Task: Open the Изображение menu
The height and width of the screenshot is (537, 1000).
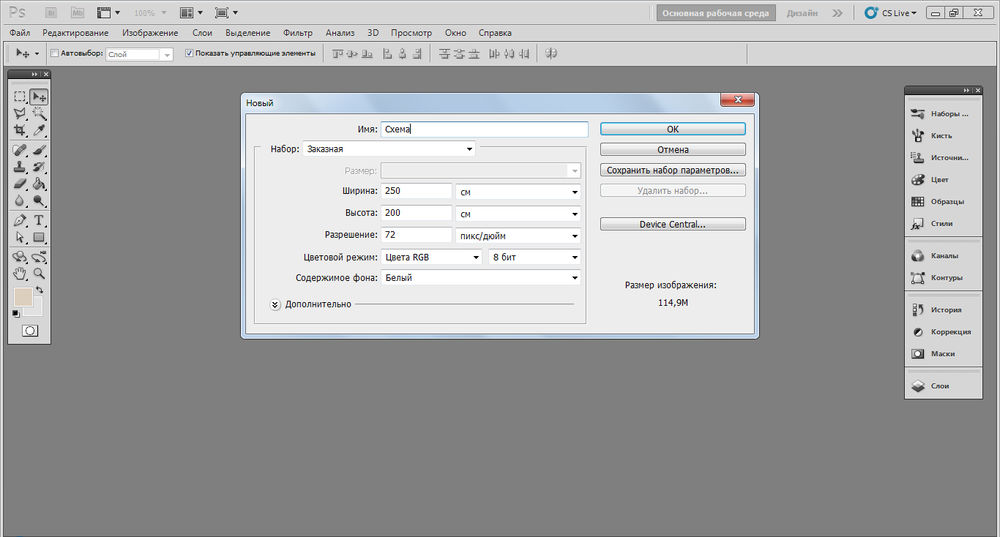Action: coord(150,33)
